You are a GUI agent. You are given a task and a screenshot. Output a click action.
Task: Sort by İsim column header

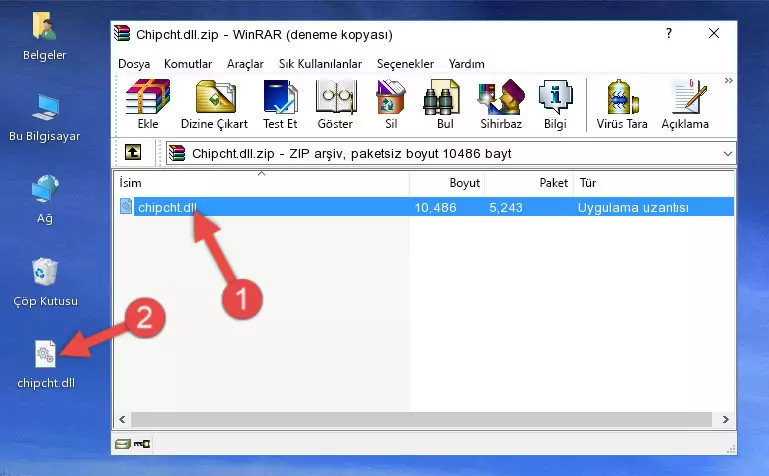[x=262, y=183]
